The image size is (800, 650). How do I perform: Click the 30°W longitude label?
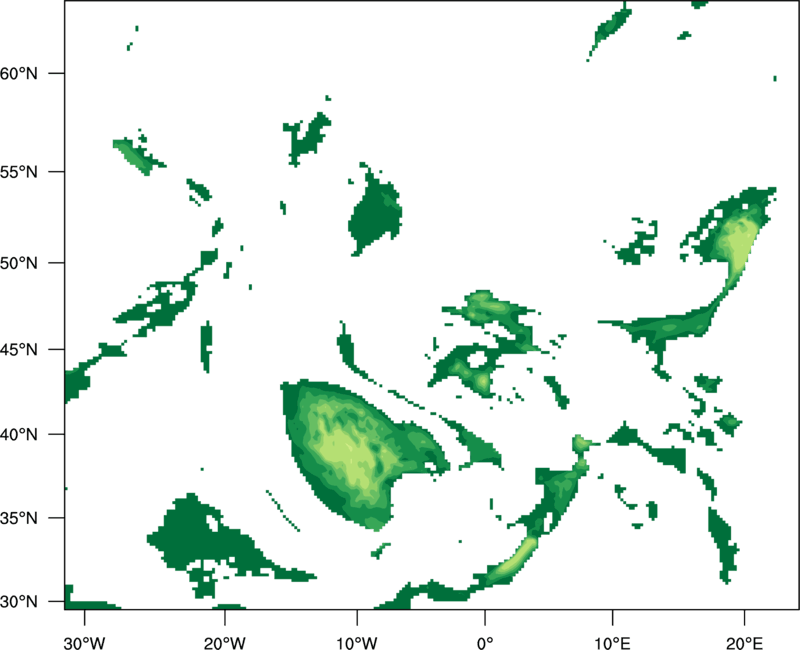point(84,643)
